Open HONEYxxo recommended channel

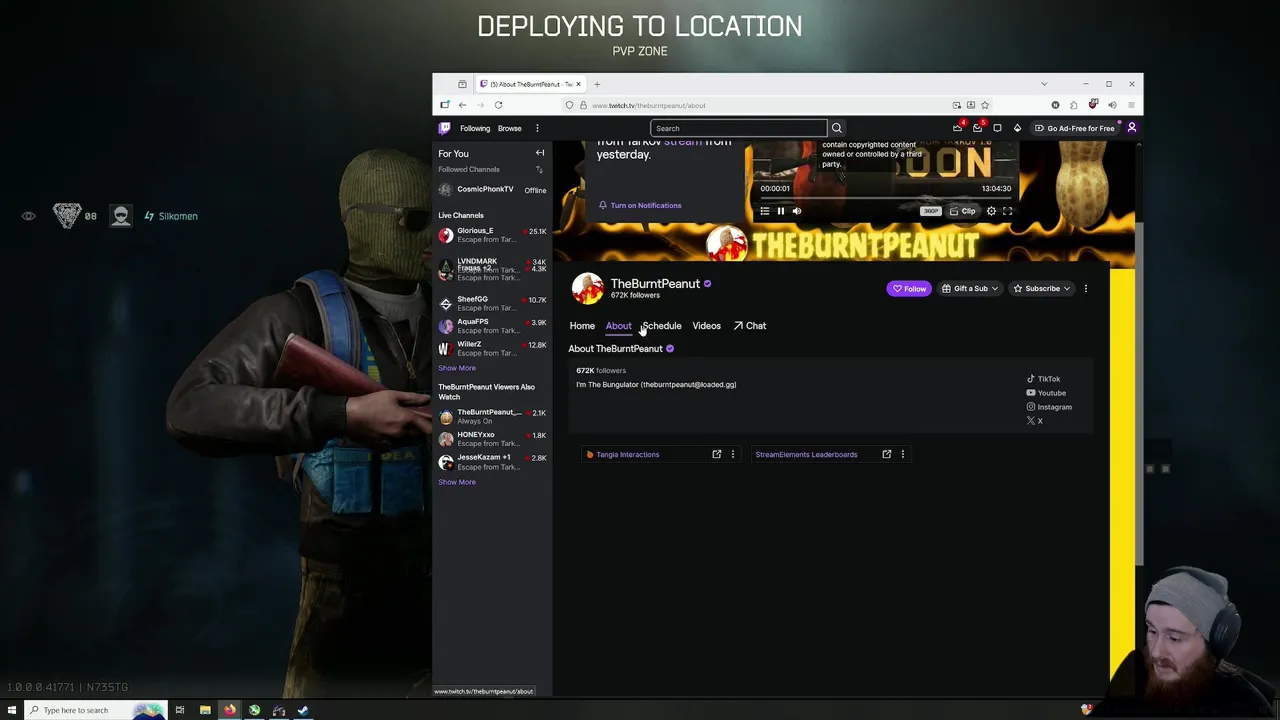(x=492, y=439)
